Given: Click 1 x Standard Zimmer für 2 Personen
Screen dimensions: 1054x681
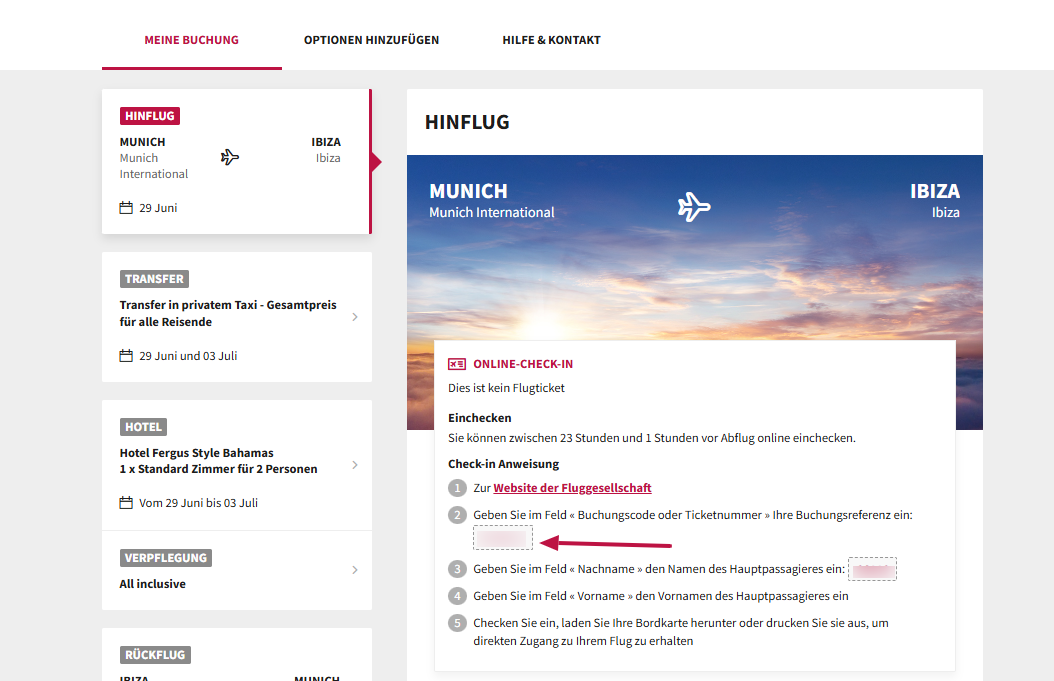Looking at the screenshot, I should coord(218,469).
